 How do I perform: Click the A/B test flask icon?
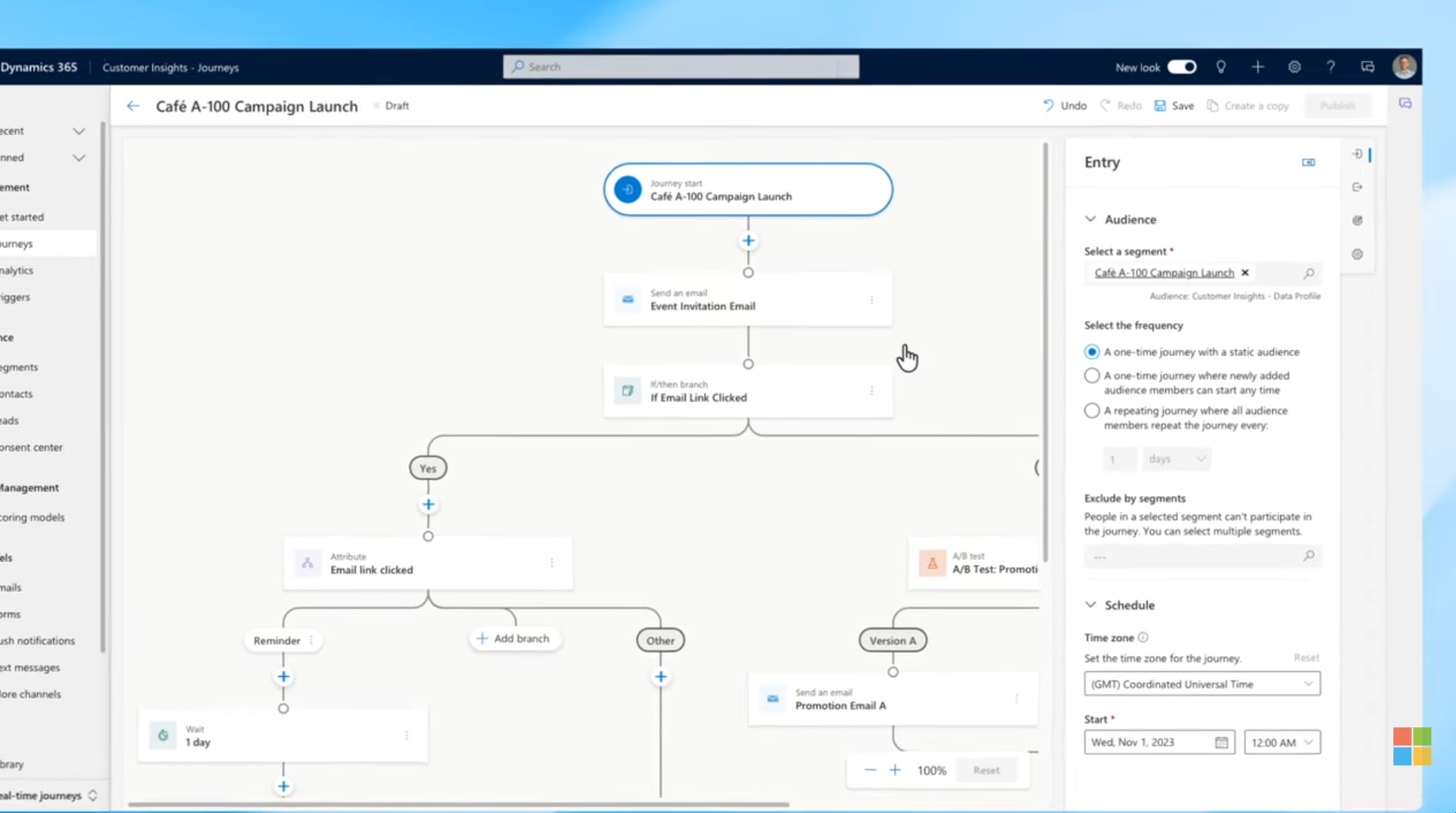(x=932, y=563)
